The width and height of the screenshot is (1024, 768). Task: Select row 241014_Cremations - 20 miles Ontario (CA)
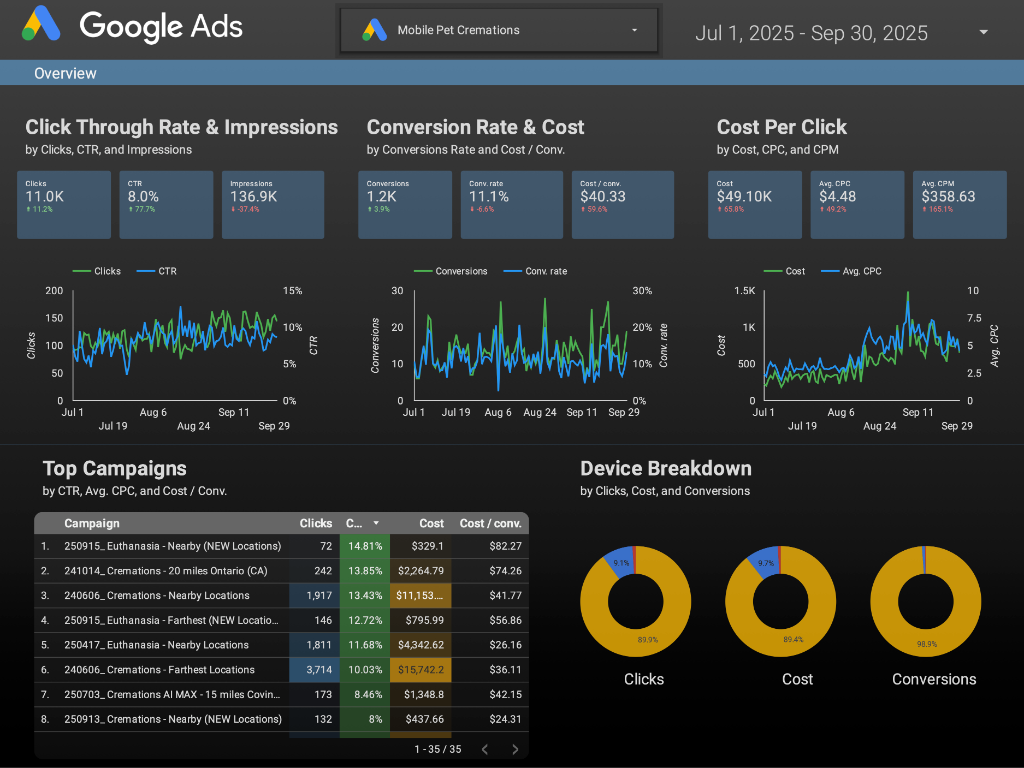click(x=281, y=571)
